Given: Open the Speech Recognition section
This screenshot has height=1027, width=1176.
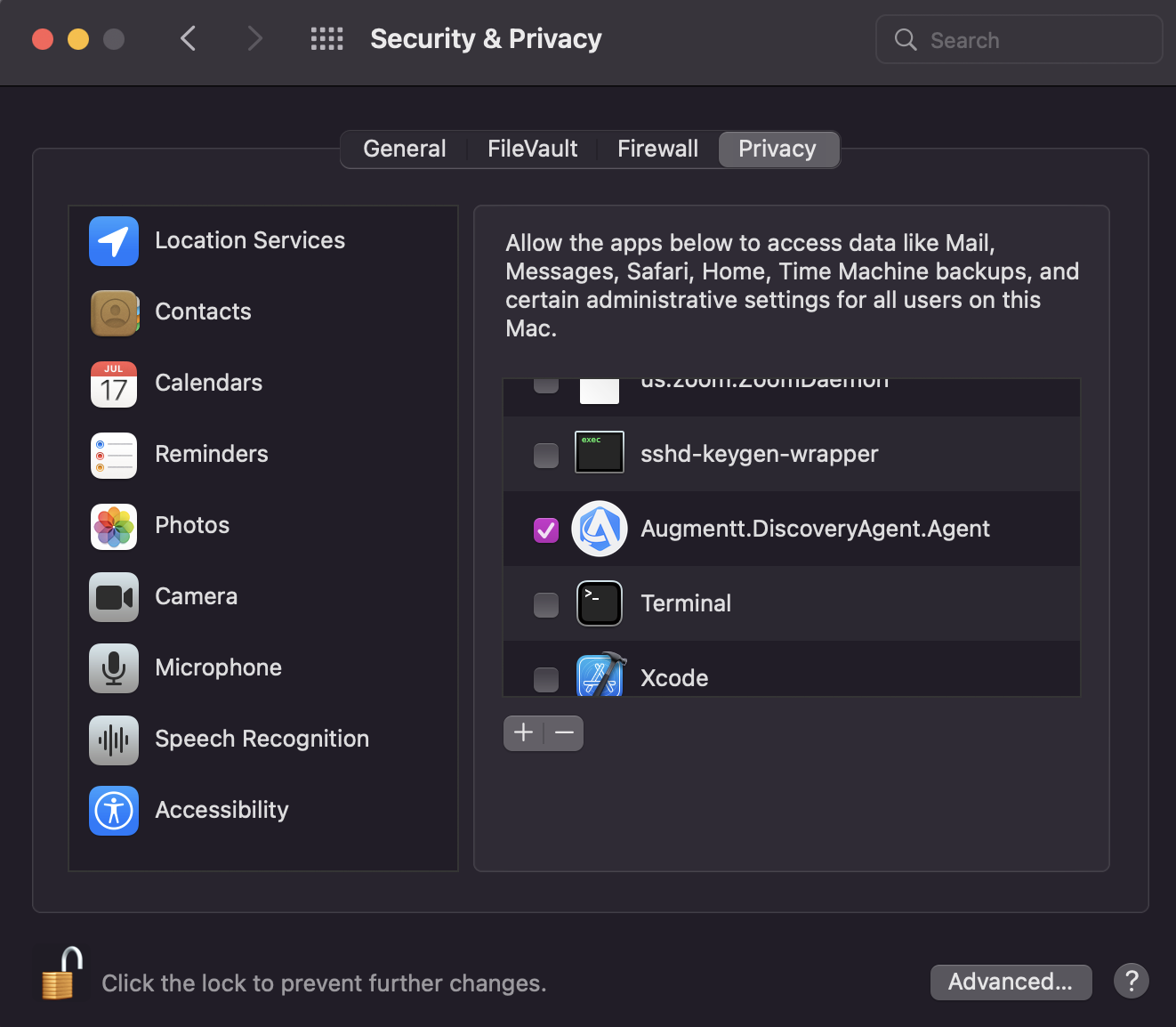Looking at the screenshot, I should point(113,740).
